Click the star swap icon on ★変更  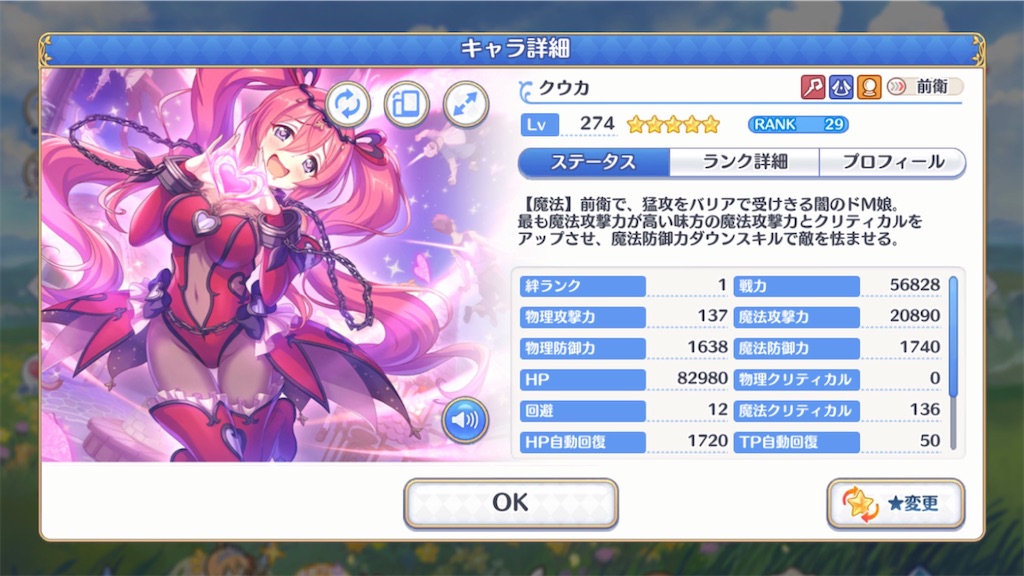coord(860,504)
